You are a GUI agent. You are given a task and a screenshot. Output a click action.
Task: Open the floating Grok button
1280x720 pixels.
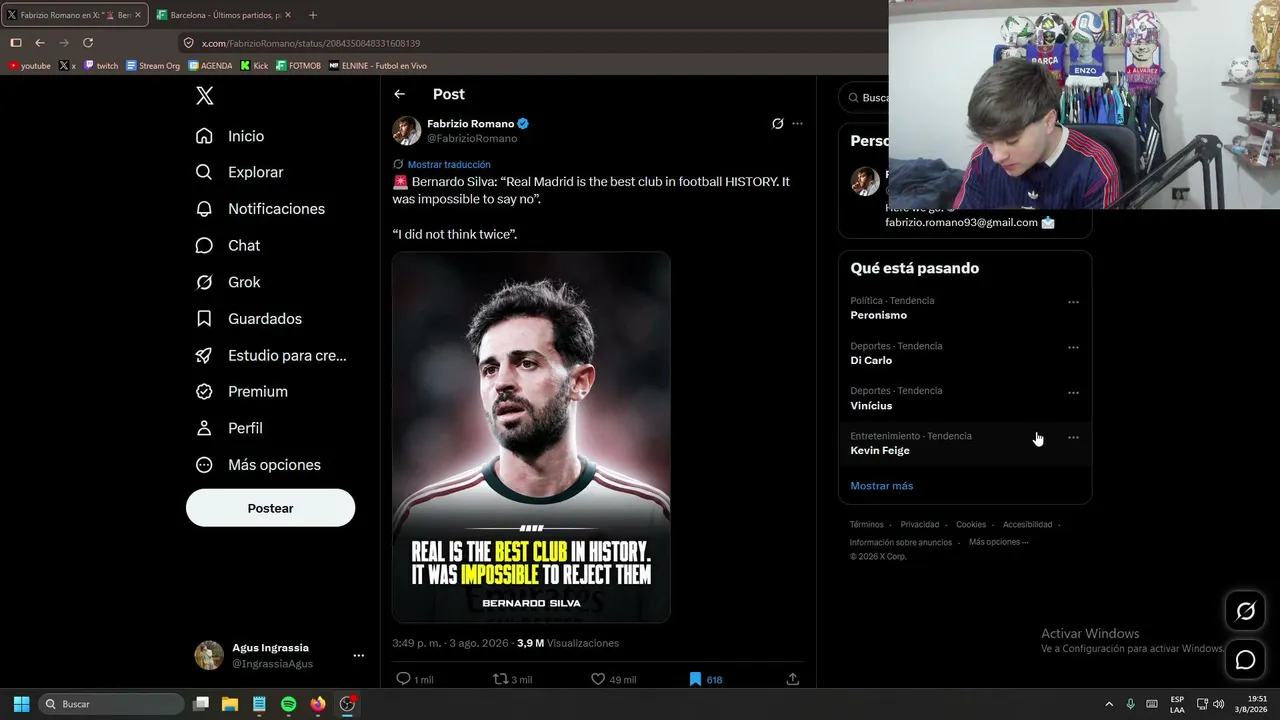(1245, 611)
